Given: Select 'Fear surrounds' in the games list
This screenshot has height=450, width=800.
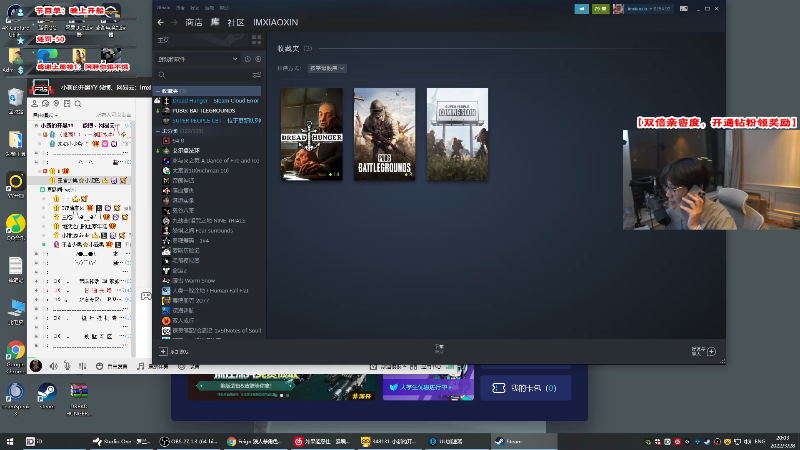Looking at the screenshot, I should (x=203, y=231).
